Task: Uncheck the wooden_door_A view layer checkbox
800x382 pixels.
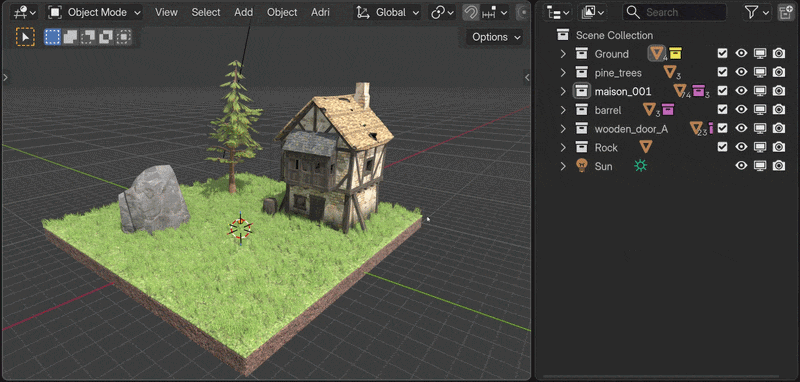Action: (x=722, y=128)
